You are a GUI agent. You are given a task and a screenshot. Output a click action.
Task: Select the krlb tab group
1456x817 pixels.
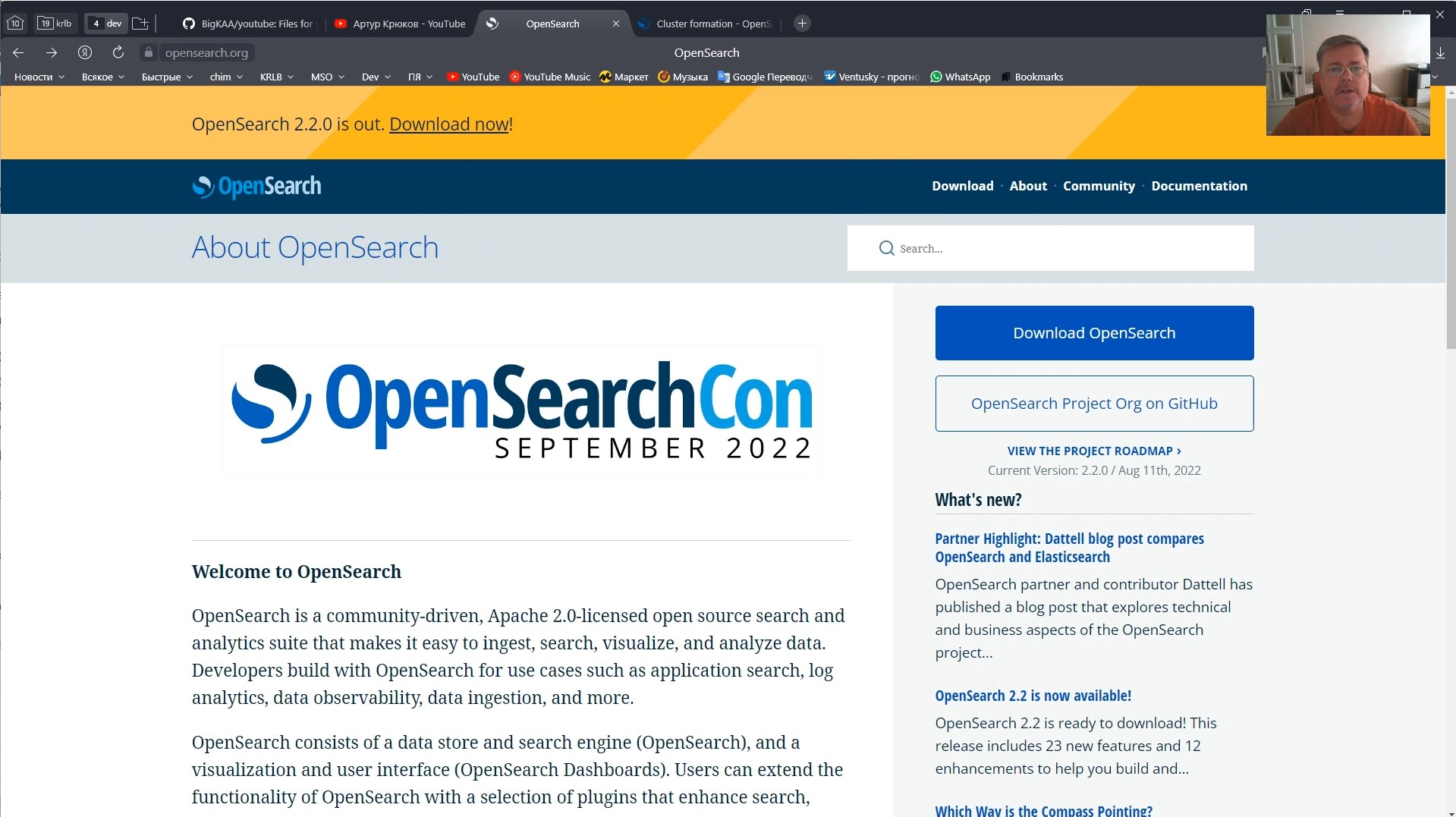[x=55, y=24]
